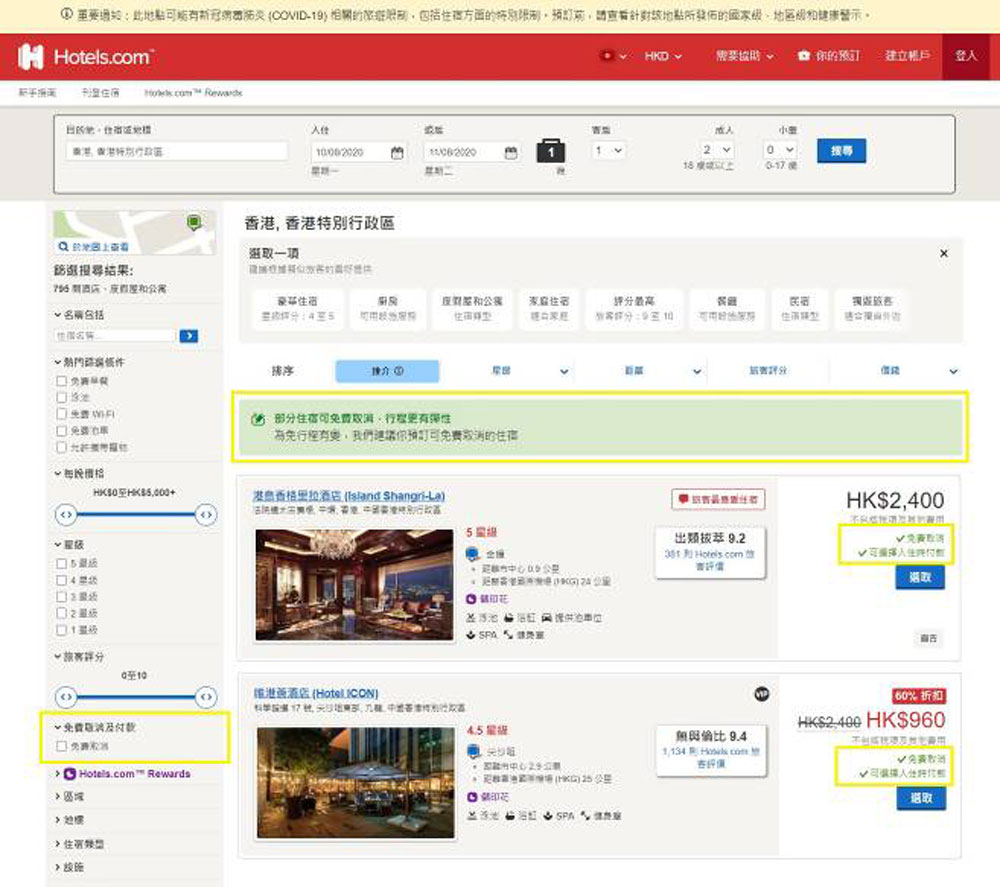Open the Hotel ICON hotel name link
The height and width of the screenshot is (887, 1000).
point(317,693)
